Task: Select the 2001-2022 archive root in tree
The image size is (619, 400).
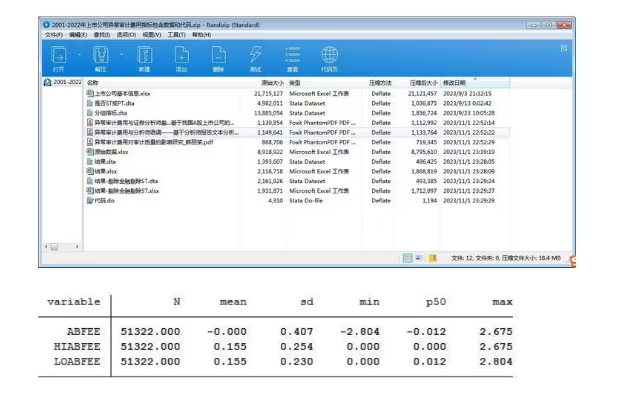Action: [63, 82]
